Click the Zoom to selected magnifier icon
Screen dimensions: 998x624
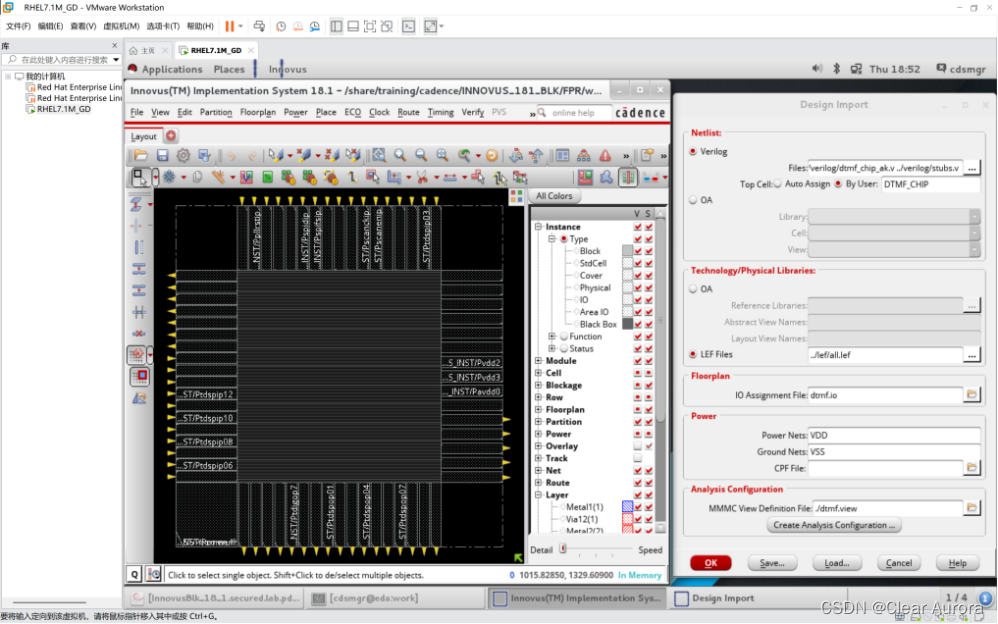tap(442, 155)
